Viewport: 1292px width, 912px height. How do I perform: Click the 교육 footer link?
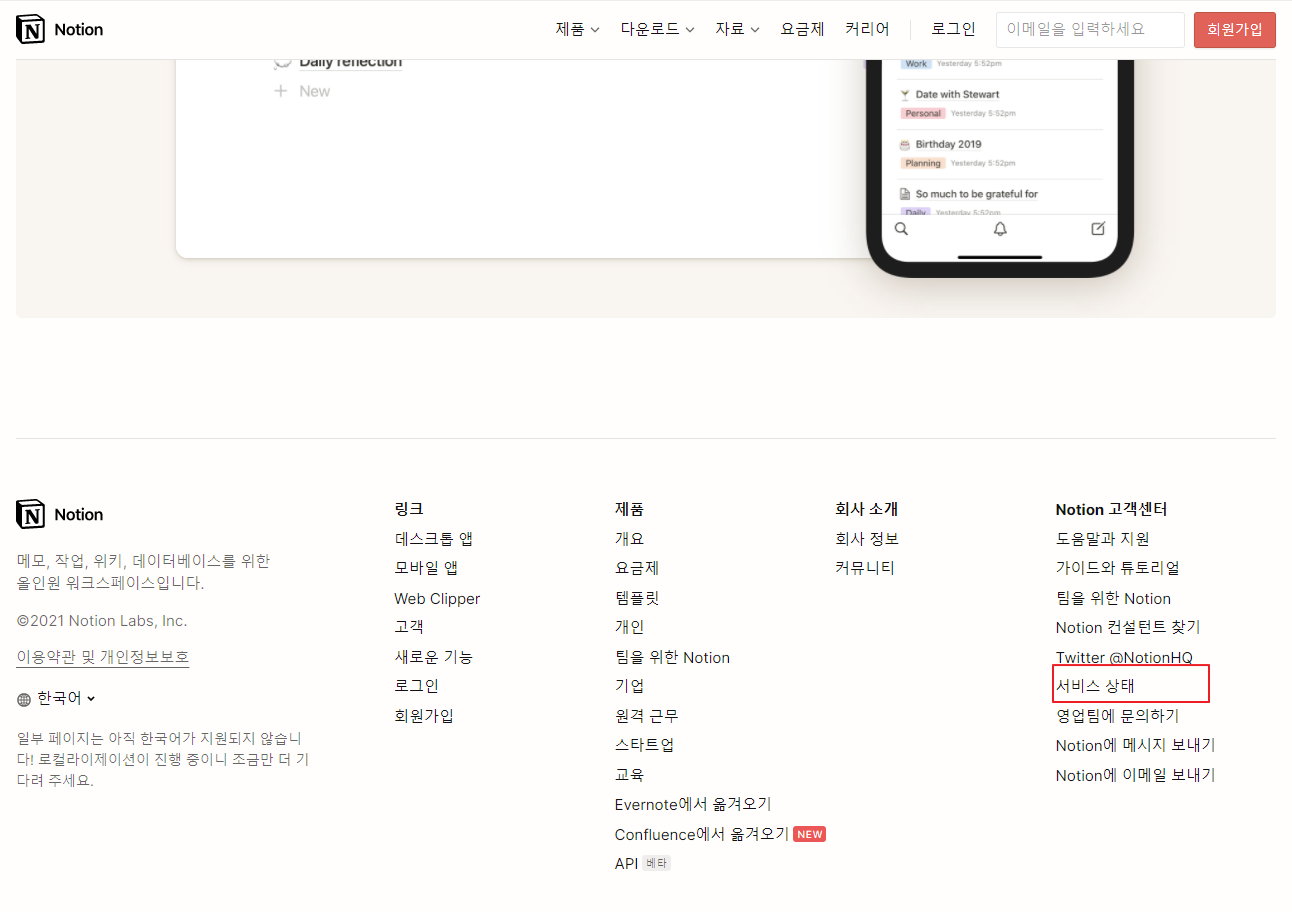click(629, 775)
